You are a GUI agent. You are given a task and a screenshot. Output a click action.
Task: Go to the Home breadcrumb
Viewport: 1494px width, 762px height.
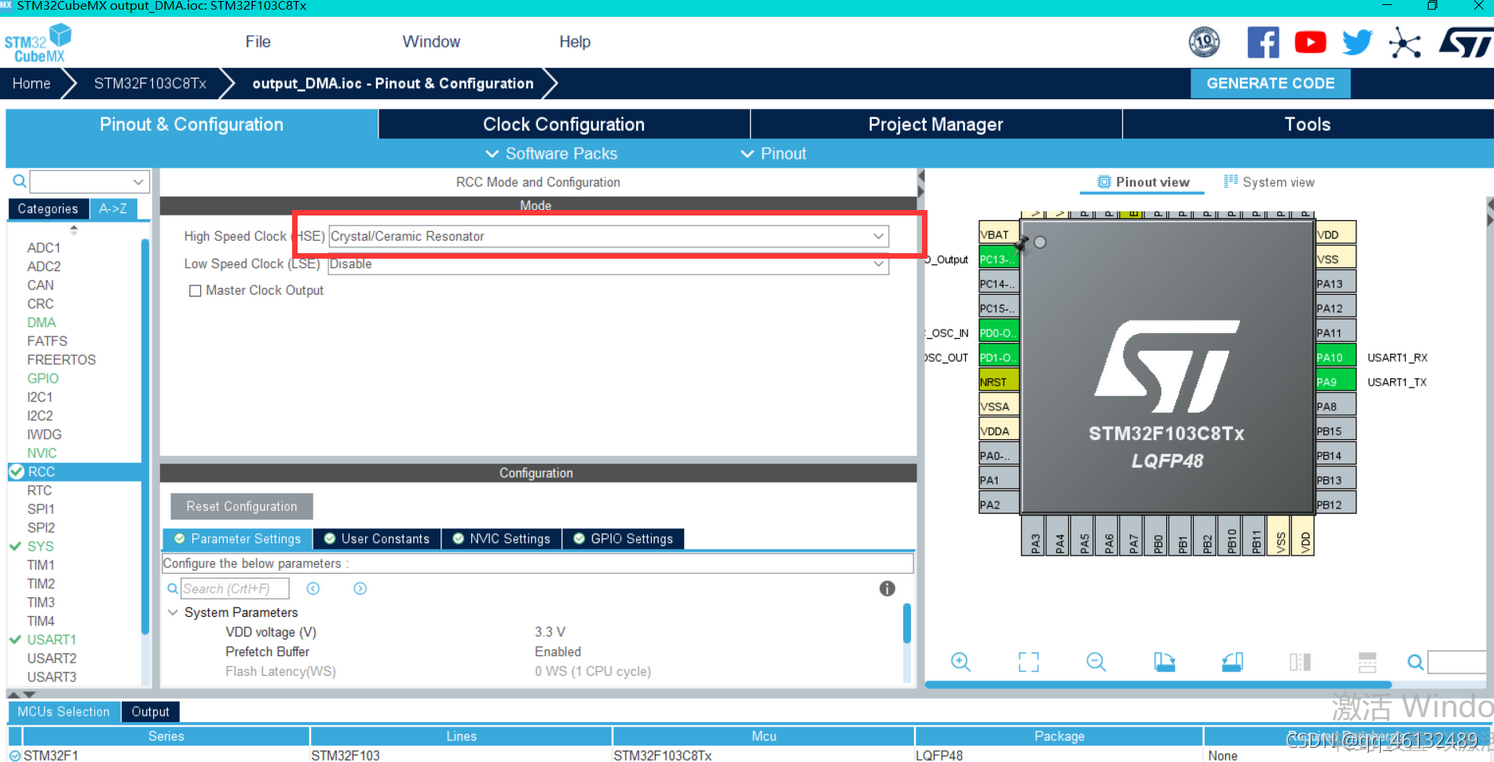(31, 83)
